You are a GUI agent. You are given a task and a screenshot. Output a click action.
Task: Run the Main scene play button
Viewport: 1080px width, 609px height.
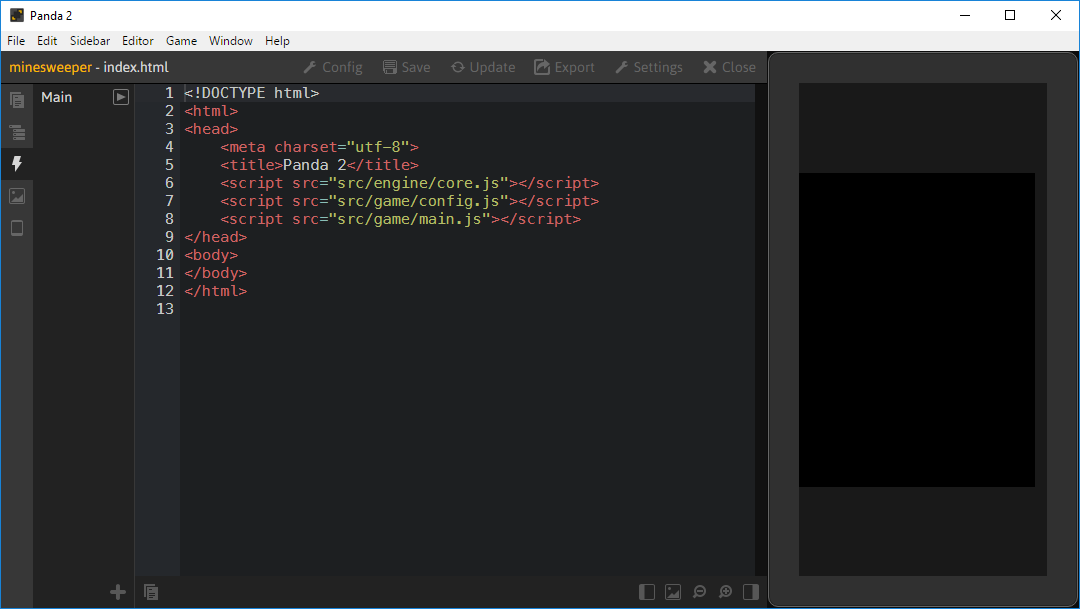coord(121,97)
